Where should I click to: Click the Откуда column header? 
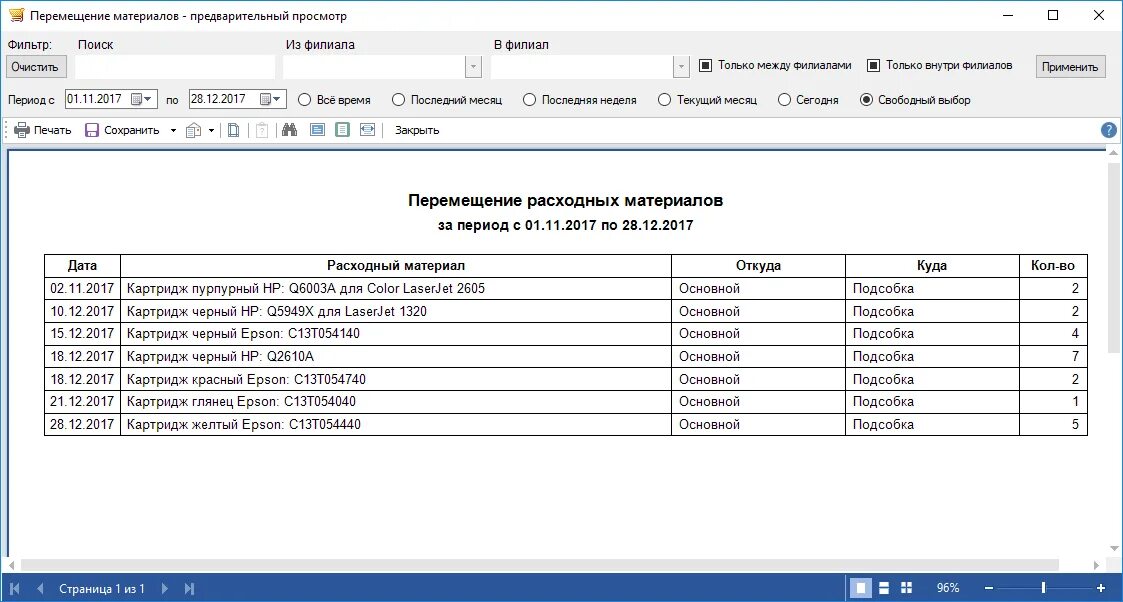(x=758, y=266)
